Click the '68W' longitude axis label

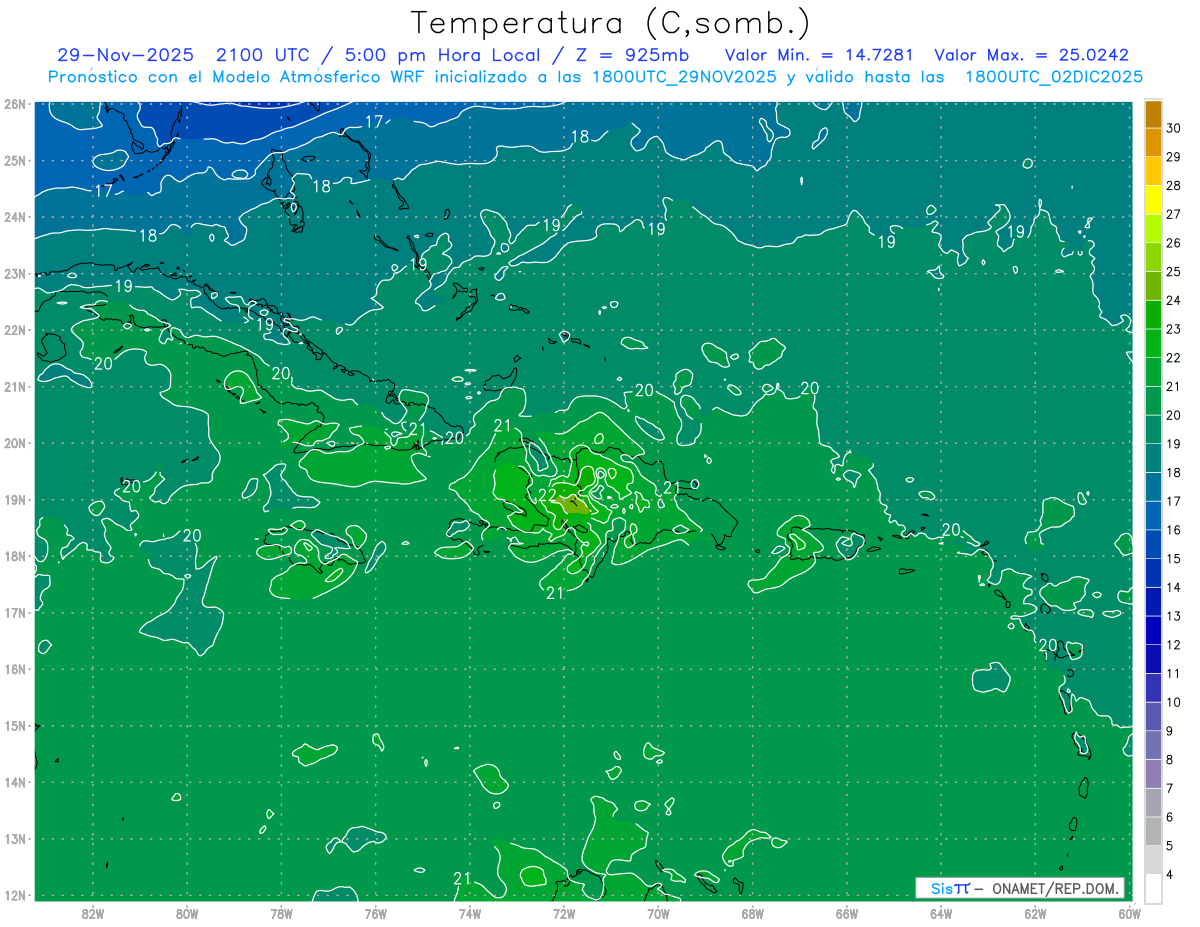click(x=753, y=913)
